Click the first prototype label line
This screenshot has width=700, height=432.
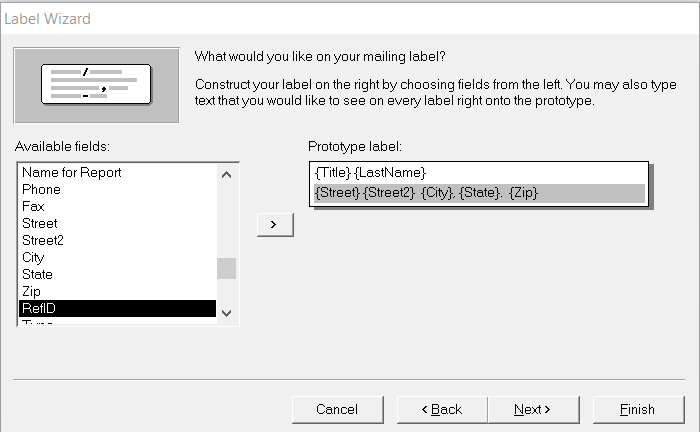[x=371, y=172]
